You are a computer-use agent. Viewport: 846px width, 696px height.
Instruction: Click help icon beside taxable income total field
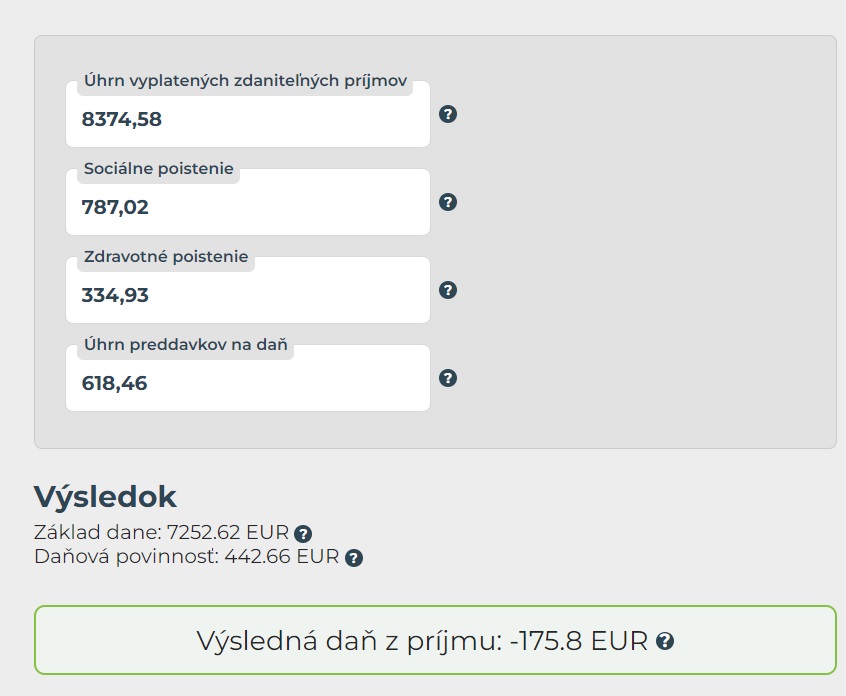coord(448,114)
